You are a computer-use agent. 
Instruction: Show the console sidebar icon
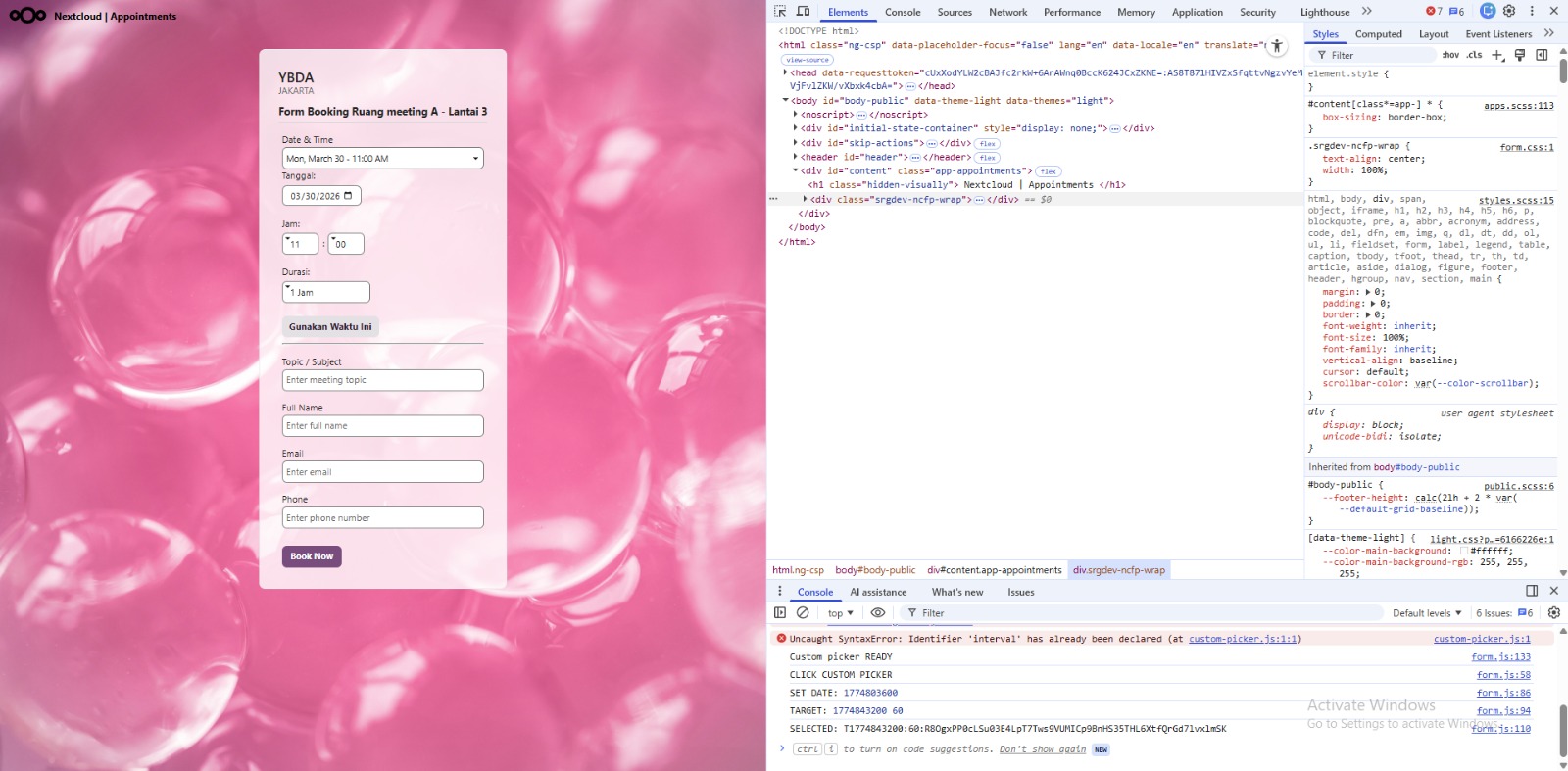(x=780, y=613)
